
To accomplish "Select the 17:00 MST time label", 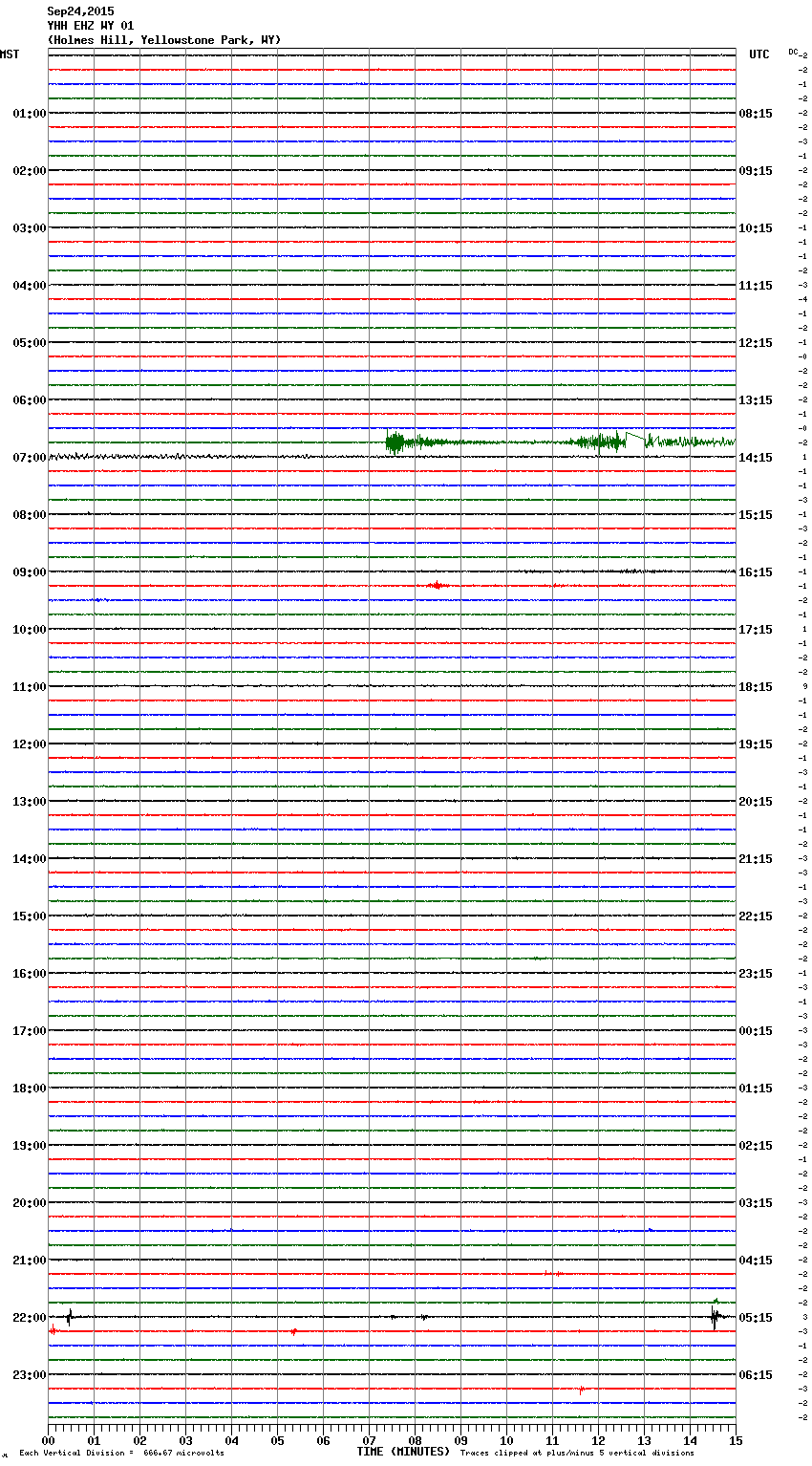I will [x=30, y=1031].
